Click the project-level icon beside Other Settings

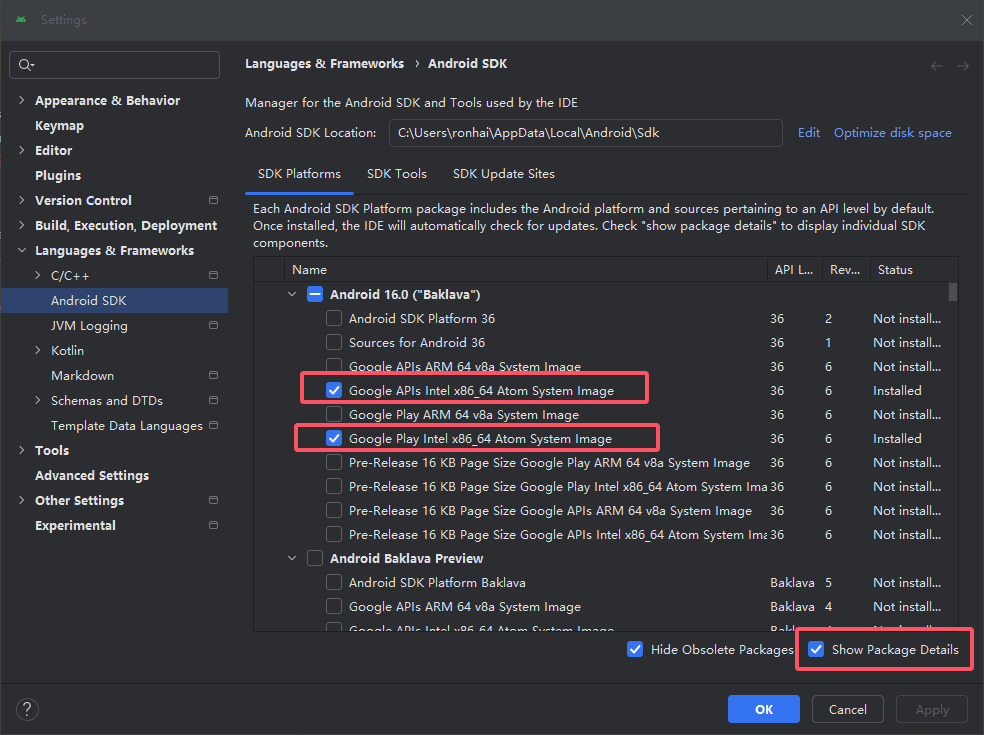pyautogui.click(x=213, y=501)
